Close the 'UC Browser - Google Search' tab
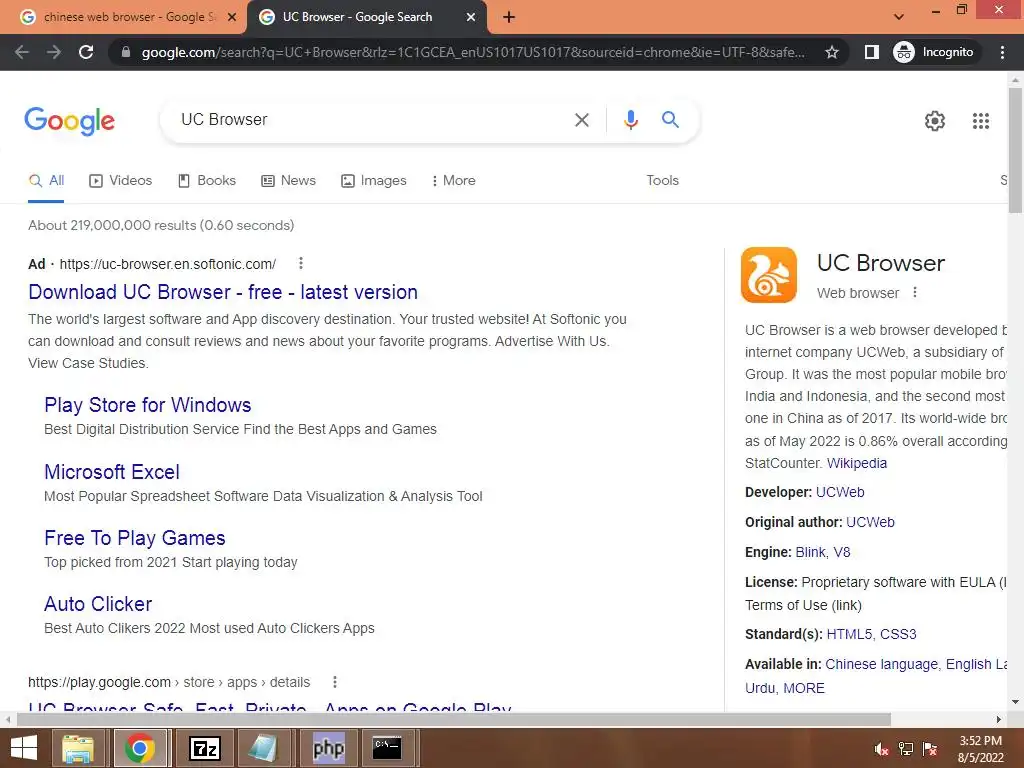 pyautogui.click(x=470, y=17)
